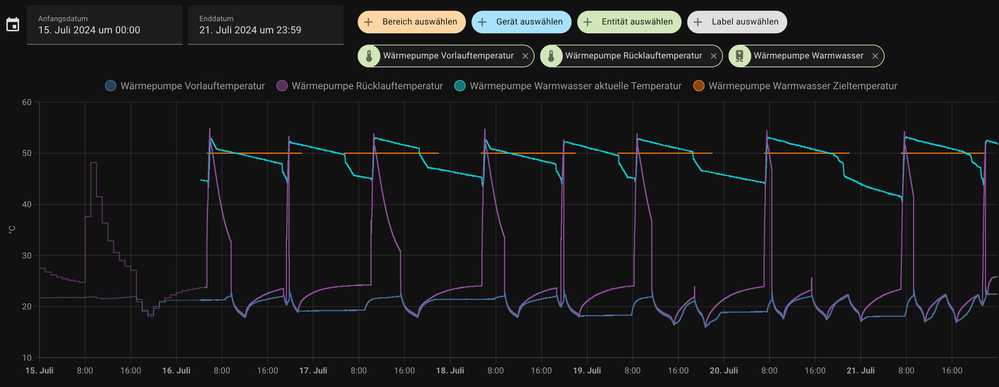Click the 40 y-axis value

coord(27,204)
